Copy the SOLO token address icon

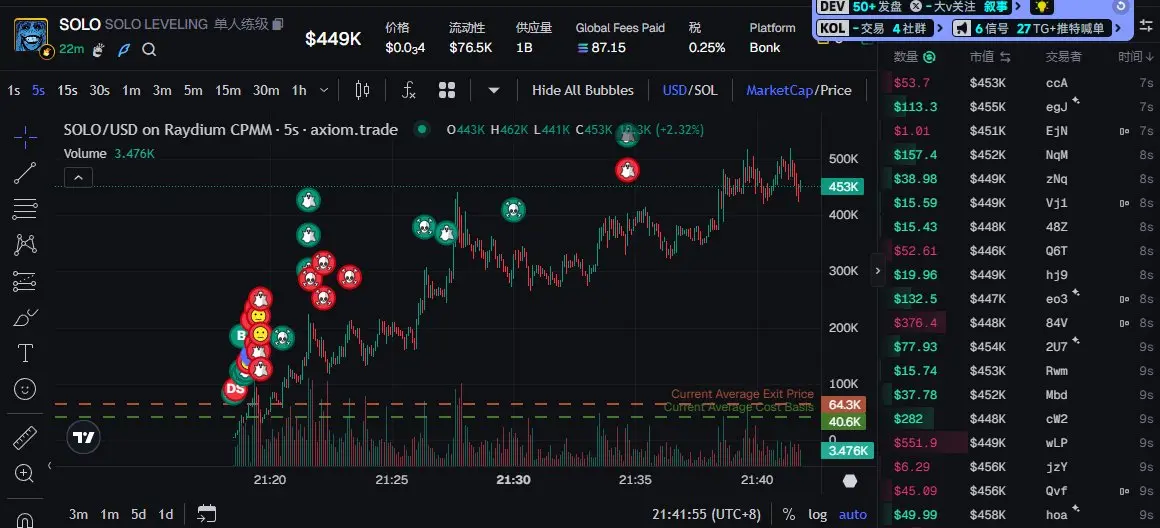(x=278, y=24)
